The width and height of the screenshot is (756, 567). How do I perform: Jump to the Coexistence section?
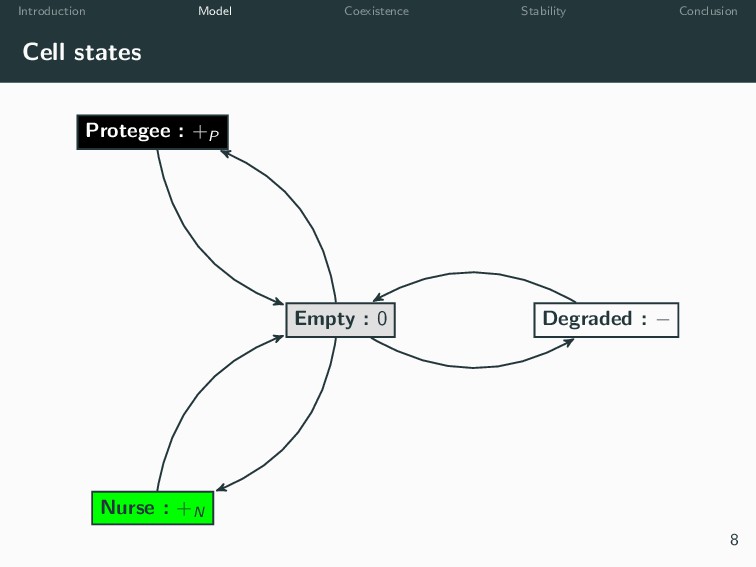pos(377,11)
